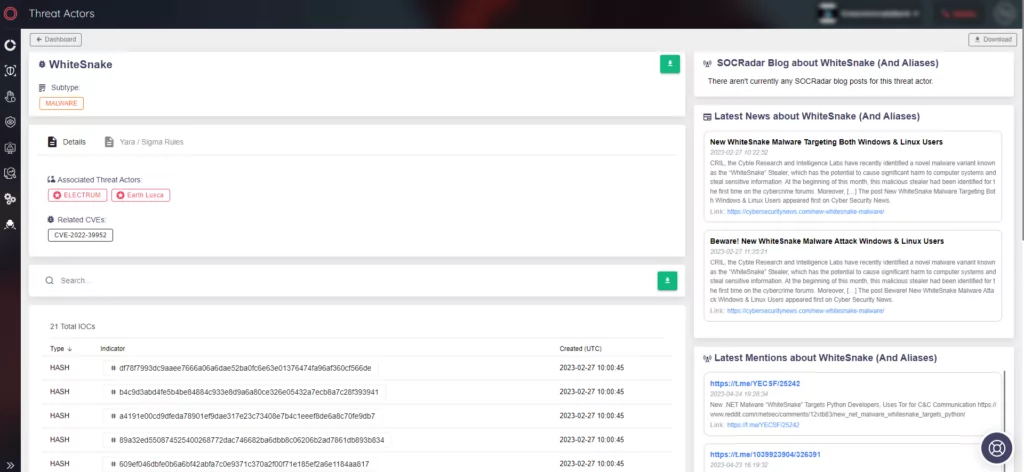The height and width of the screenshot is (472, 1024).
Task: Click the search magnifier icon
Action: (49, 281)
